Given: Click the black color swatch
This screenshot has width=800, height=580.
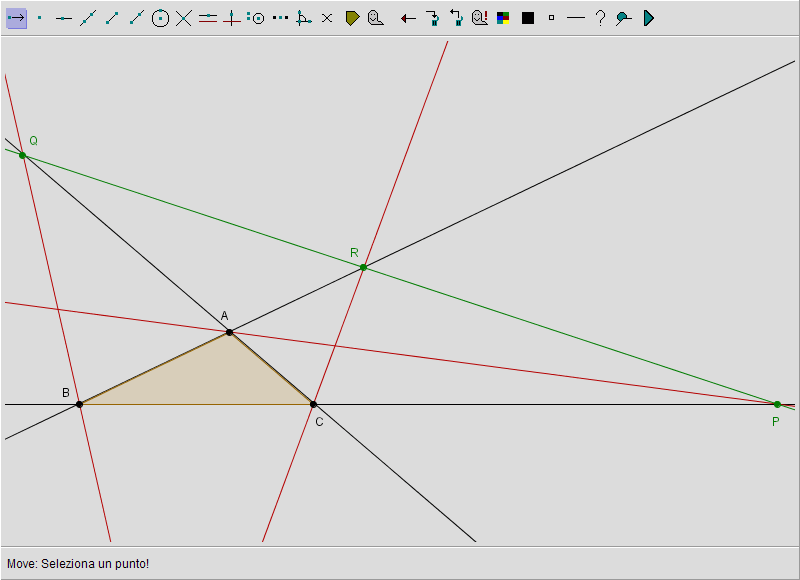Looking at the screenshot, I should [528, 18].
